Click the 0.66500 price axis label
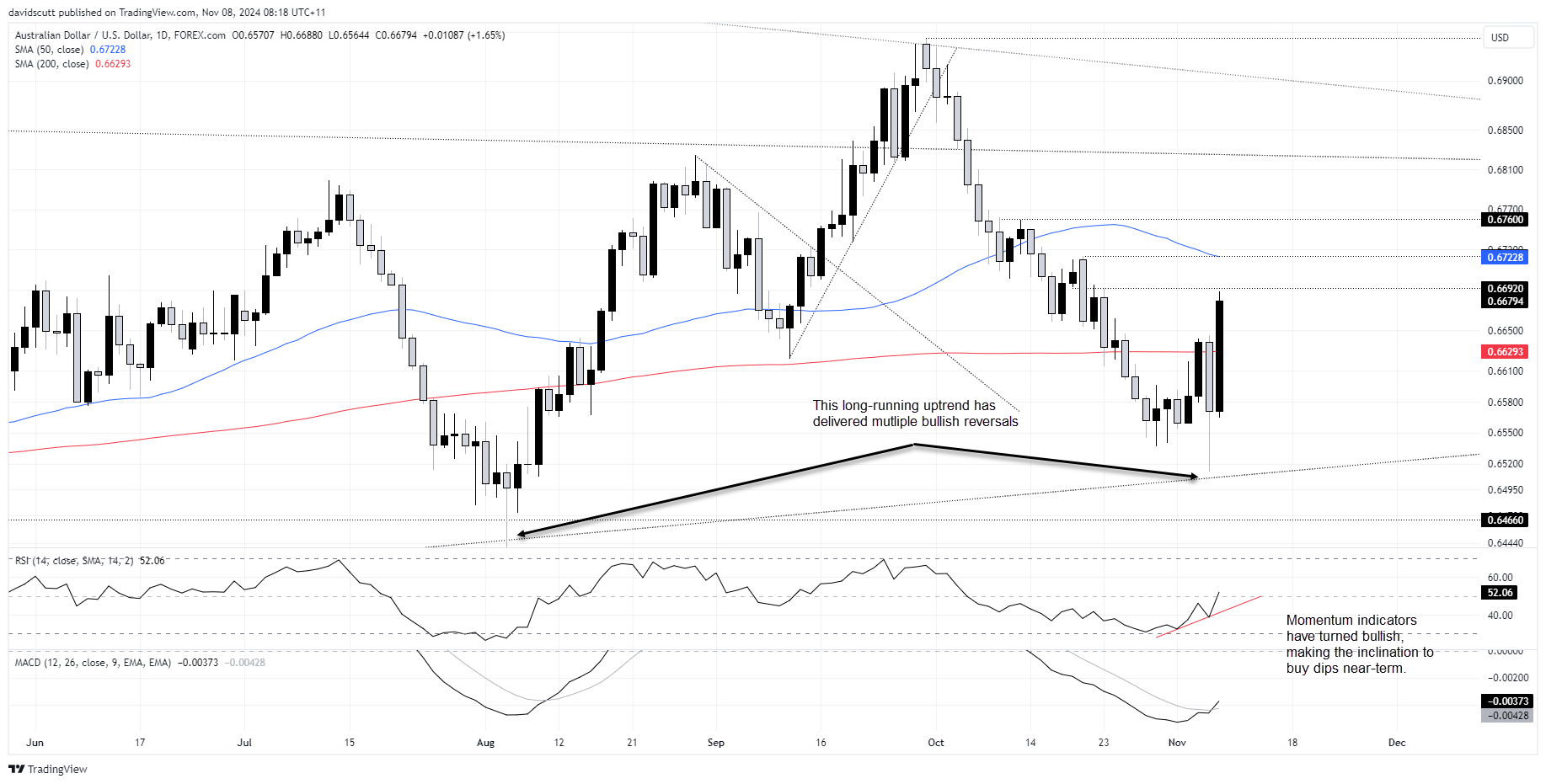1546x784 pixels. pos(1505,331)
